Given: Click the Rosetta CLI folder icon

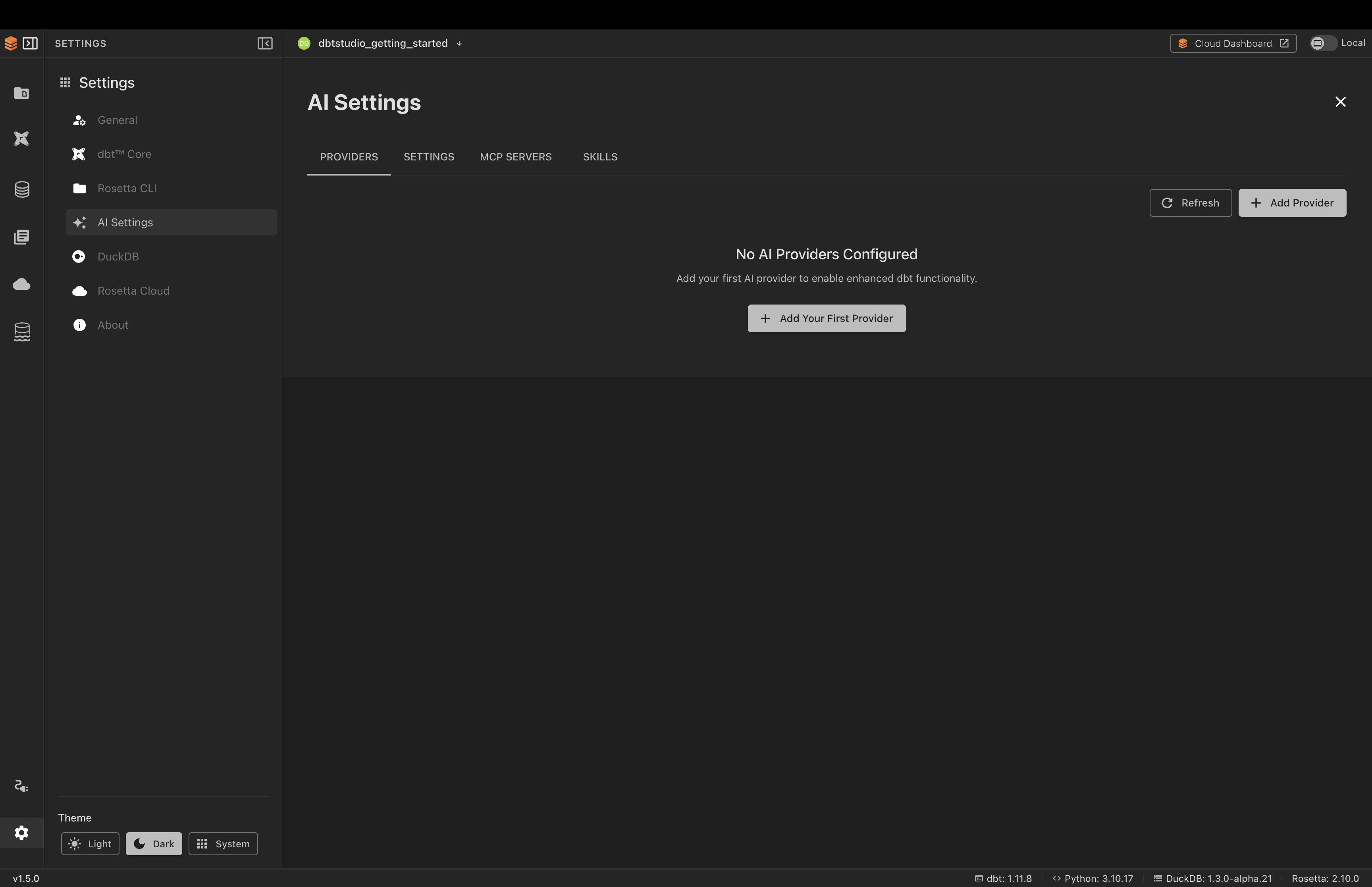Looking at the screenshot, I should pos(79,188).
